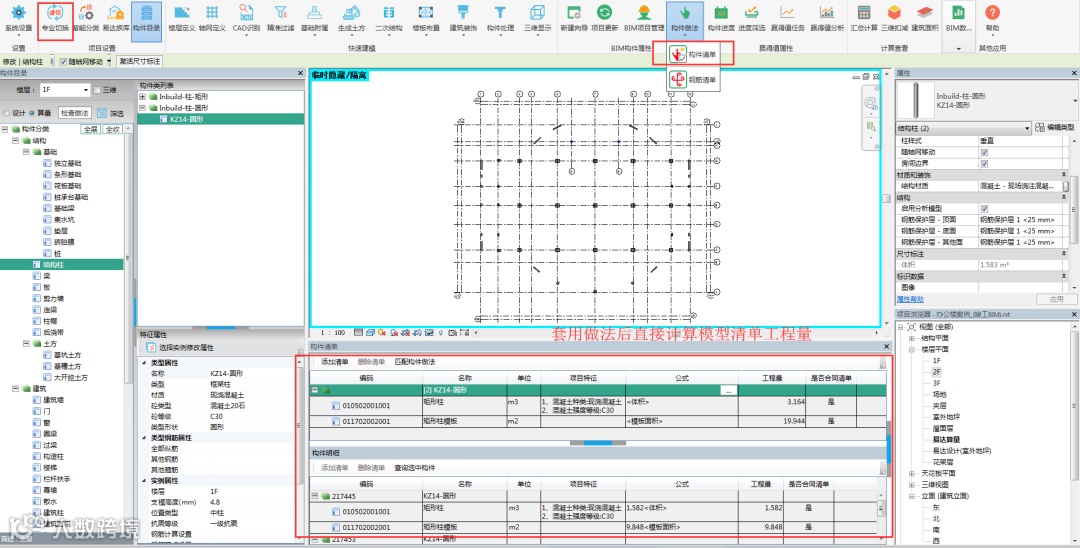Open 智能分类 tool
This screenshot has height=548, width=1080.
pyautogui.click(x=86, y=19)
